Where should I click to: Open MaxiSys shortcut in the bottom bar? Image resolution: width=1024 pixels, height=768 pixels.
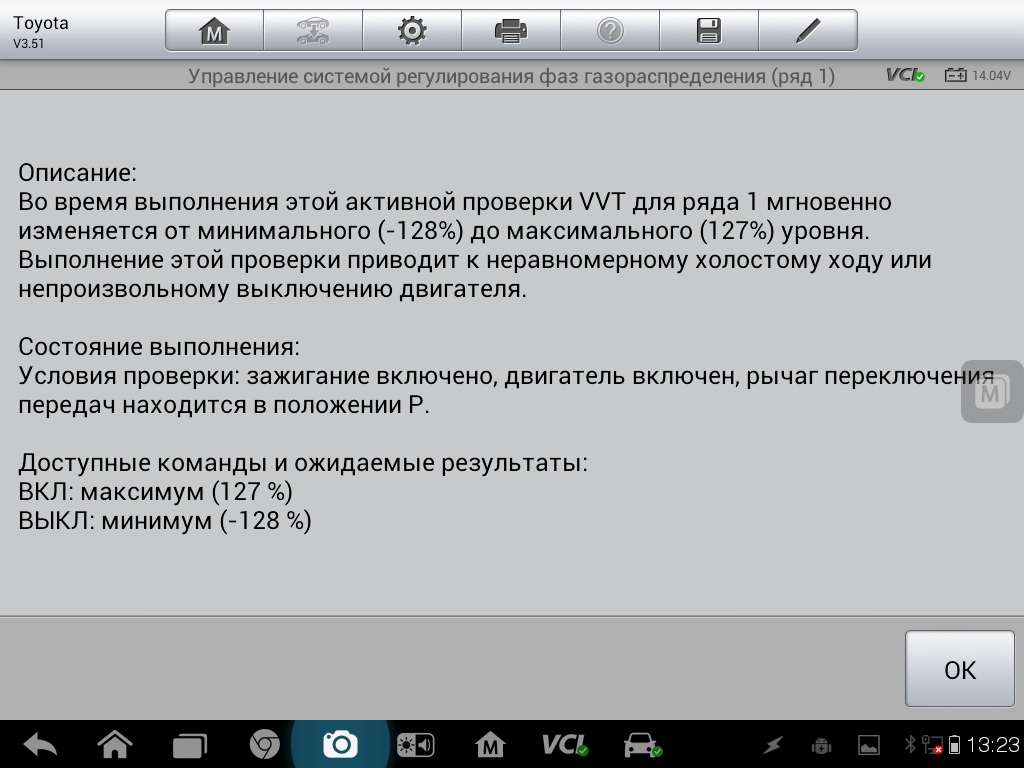[490, 744]
